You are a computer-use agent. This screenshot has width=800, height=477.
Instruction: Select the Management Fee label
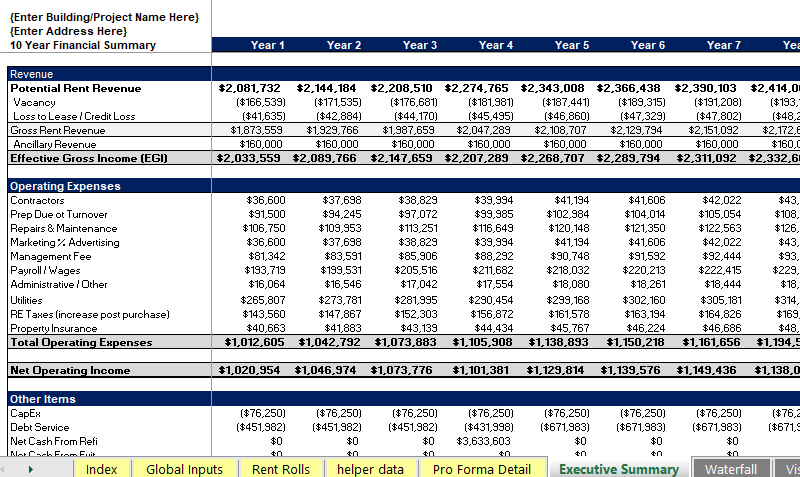pos(51,257)
